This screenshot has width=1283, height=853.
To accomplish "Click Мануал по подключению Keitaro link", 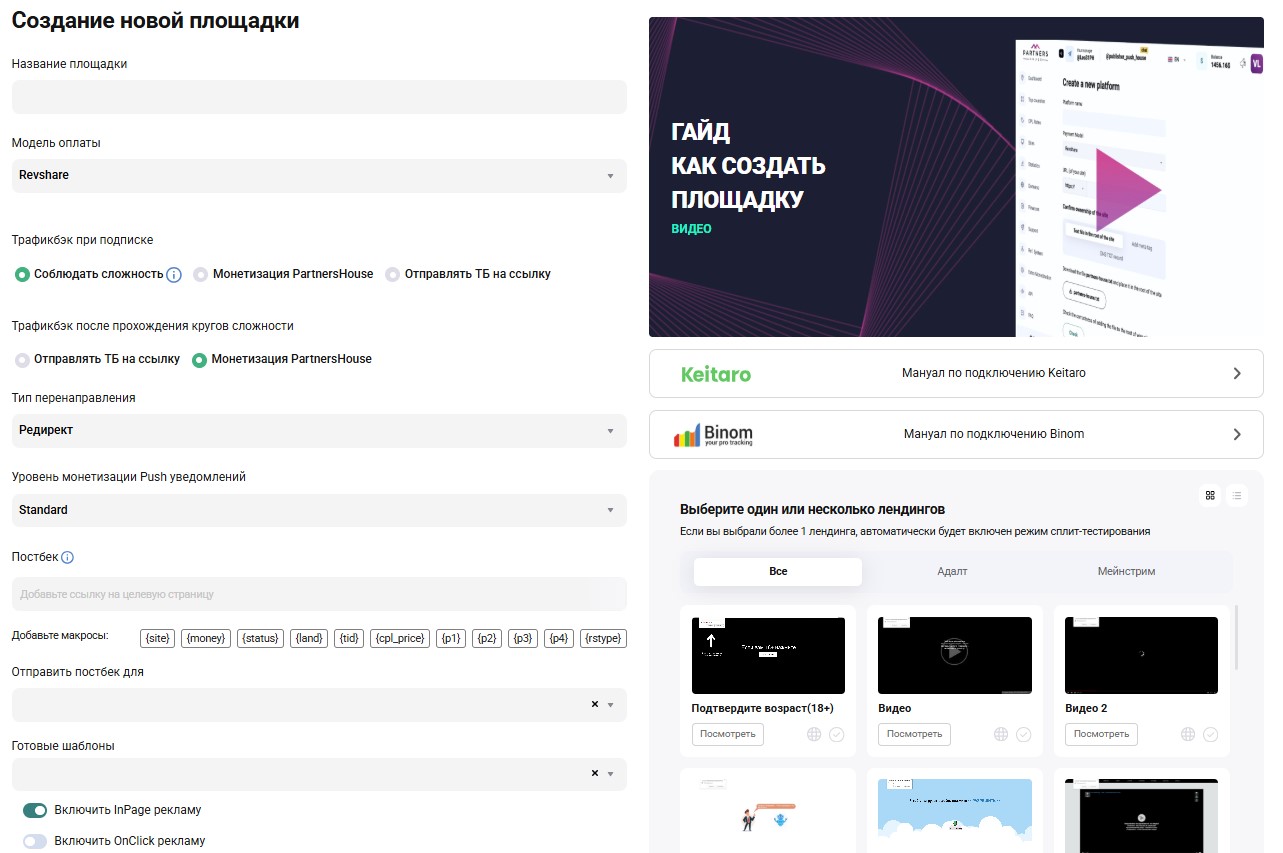I will pos(993,373).
